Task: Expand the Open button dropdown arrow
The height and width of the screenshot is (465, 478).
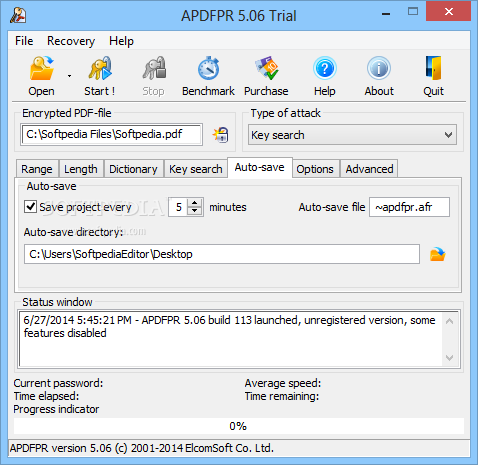Action: tap(69, 76)
